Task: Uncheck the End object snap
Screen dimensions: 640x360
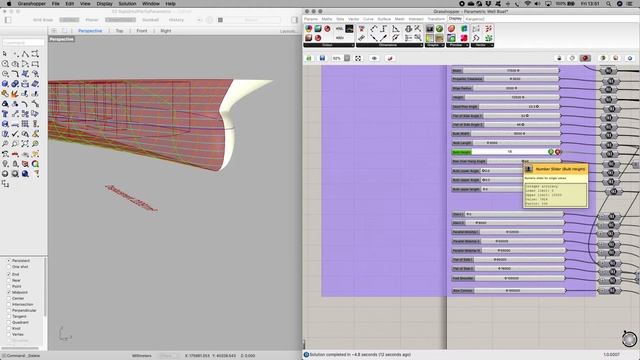Action: point(9,274)
